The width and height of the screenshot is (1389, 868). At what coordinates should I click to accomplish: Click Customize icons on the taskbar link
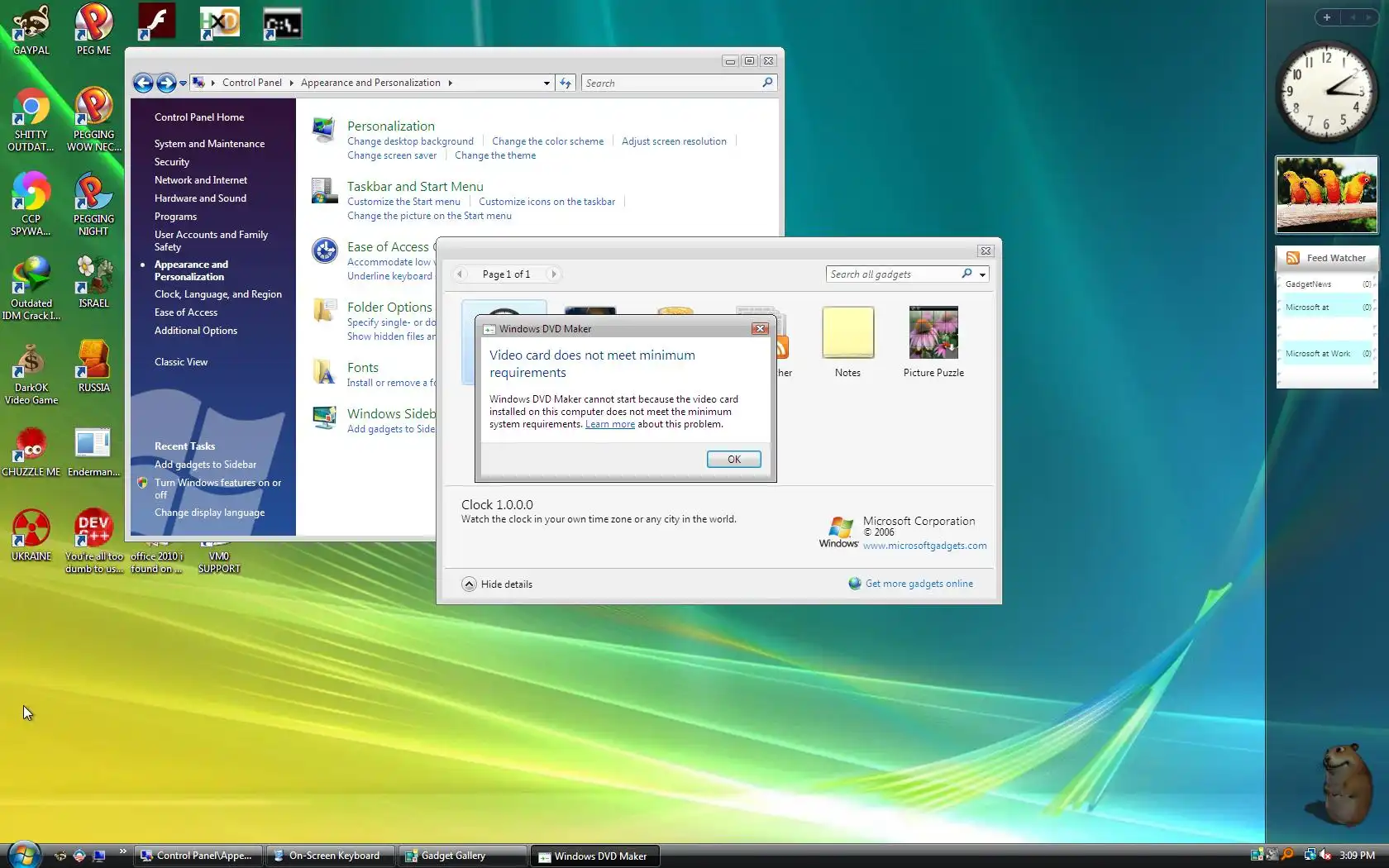point(547,202)
